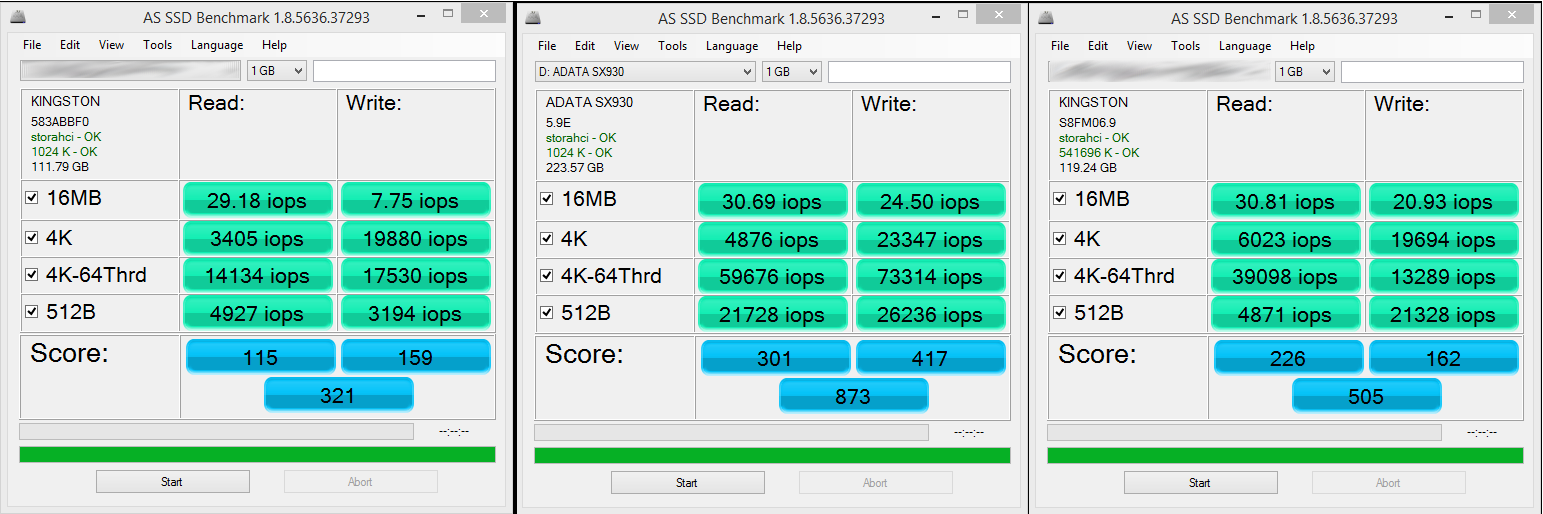Click the write score '162'

[x=1444, y=357]
